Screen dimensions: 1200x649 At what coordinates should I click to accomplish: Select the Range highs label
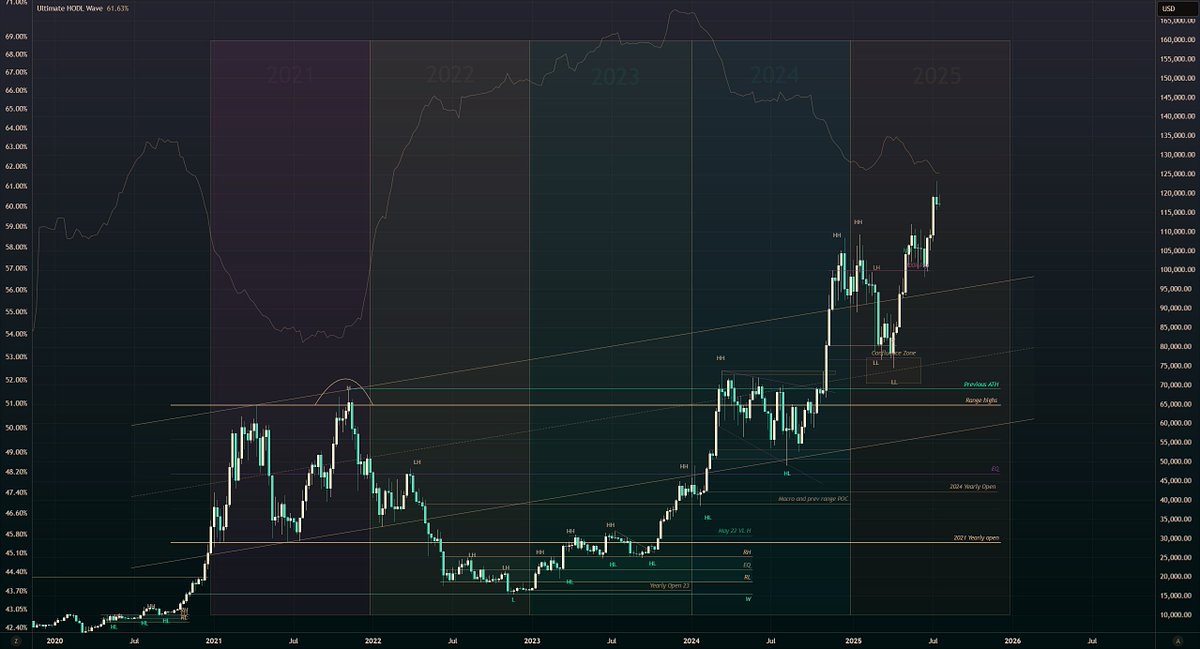[x=982, y=400]
